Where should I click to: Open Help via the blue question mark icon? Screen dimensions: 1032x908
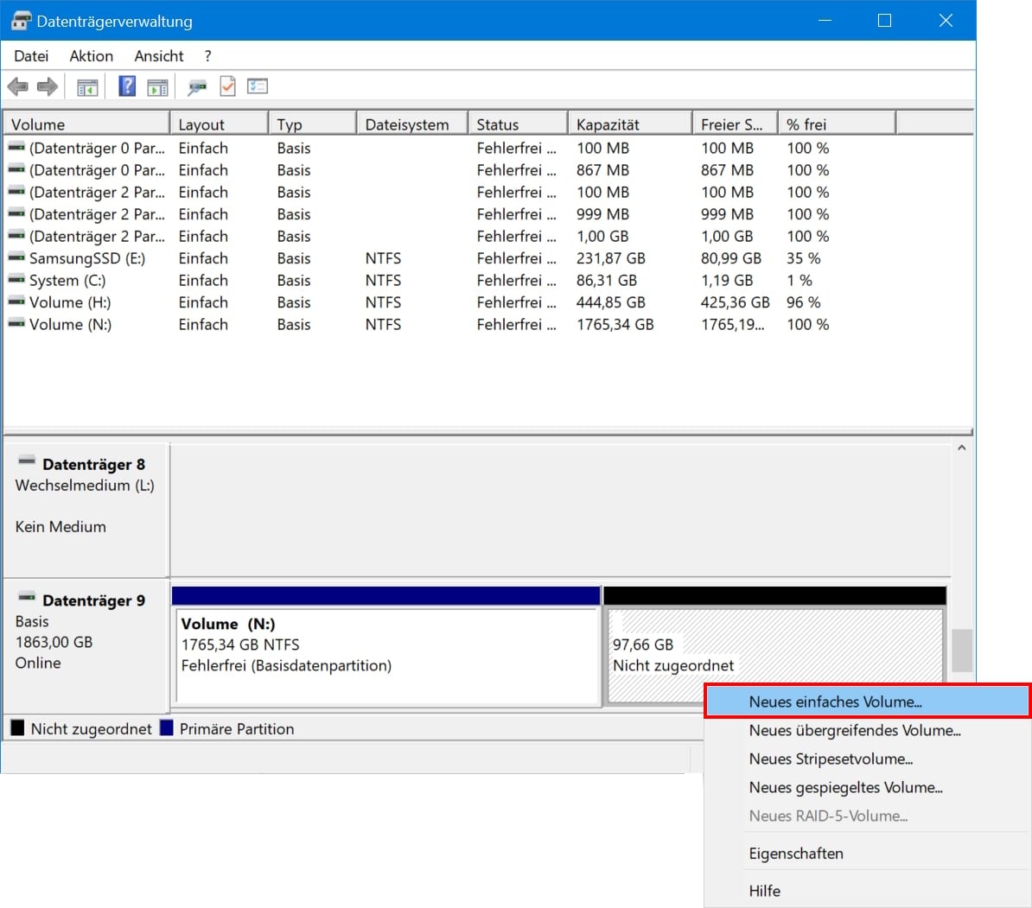[x=126, y=86]
